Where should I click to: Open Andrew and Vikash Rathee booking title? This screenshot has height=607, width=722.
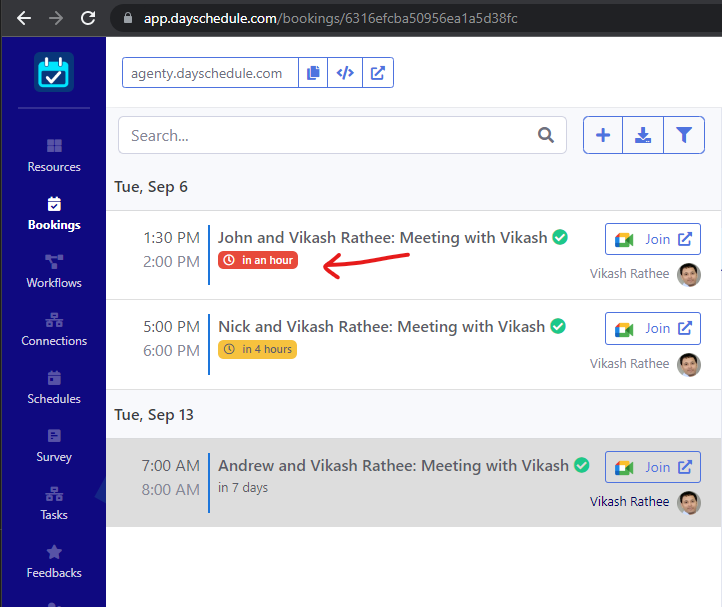[394, 466]
